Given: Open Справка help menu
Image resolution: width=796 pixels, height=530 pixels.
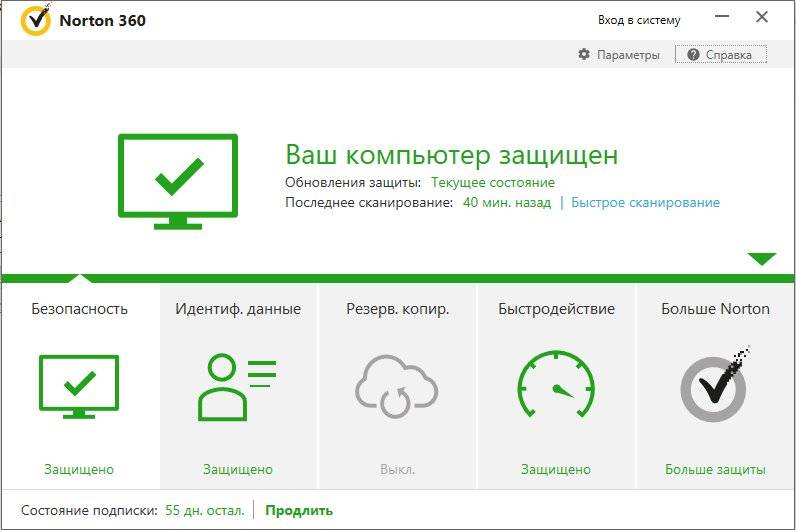Looking at the screenshot, I should 720,54.
